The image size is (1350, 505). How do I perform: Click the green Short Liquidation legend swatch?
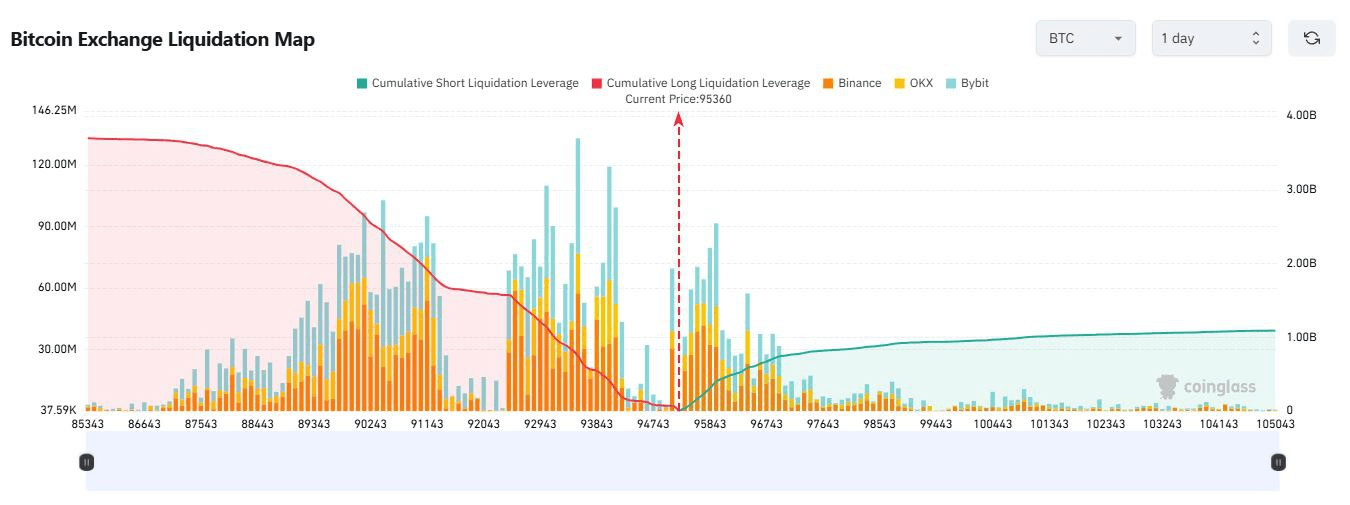(361, 83)
